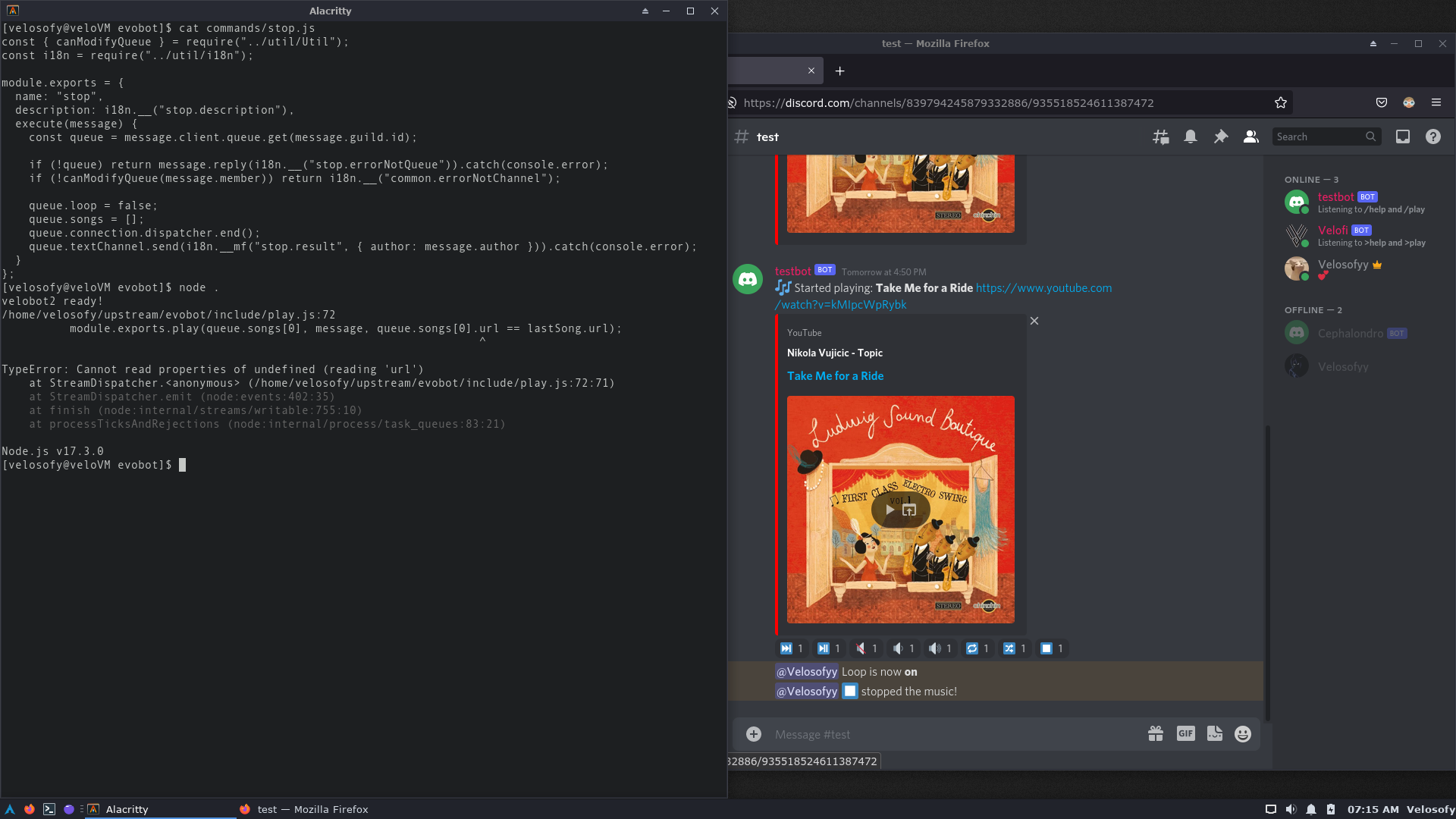Toggle the member list with the people icon
The width and height of the screenshot is (1456, 819).
tap(1251, 136)
